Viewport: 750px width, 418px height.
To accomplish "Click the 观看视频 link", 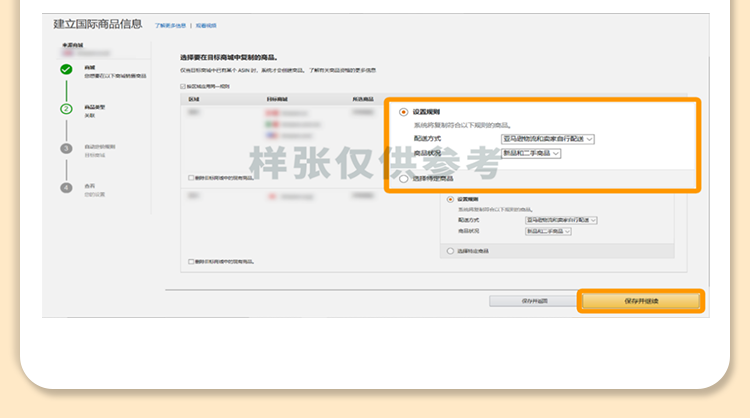I will 206,25.
